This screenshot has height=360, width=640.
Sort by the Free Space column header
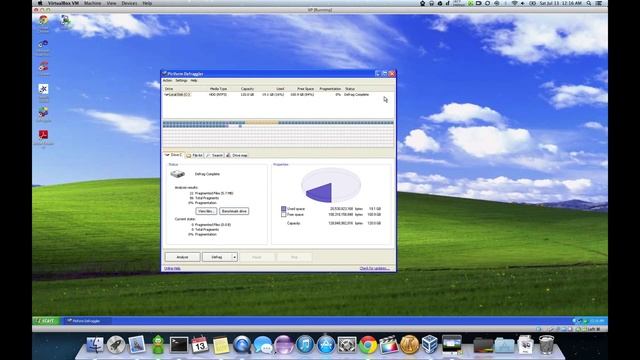click(x=305, y=89)
